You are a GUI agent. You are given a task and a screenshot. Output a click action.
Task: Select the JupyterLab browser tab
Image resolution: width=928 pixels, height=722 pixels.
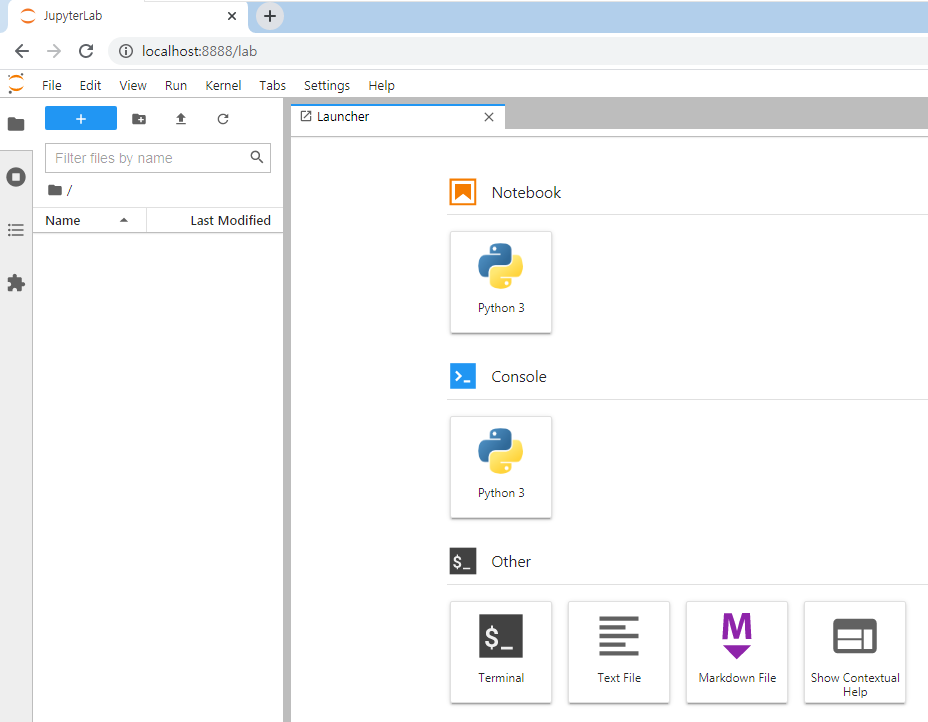pos(128,16)
